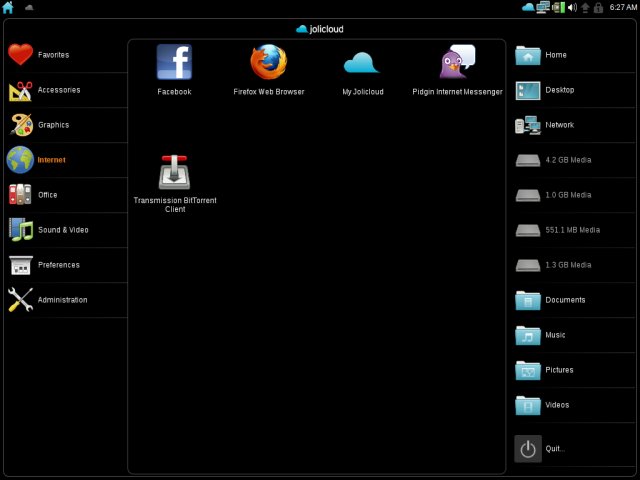The height and width of the screenshot is (480, 640).
Task: Open the Music folder
Action: click(x=574, y=335)
